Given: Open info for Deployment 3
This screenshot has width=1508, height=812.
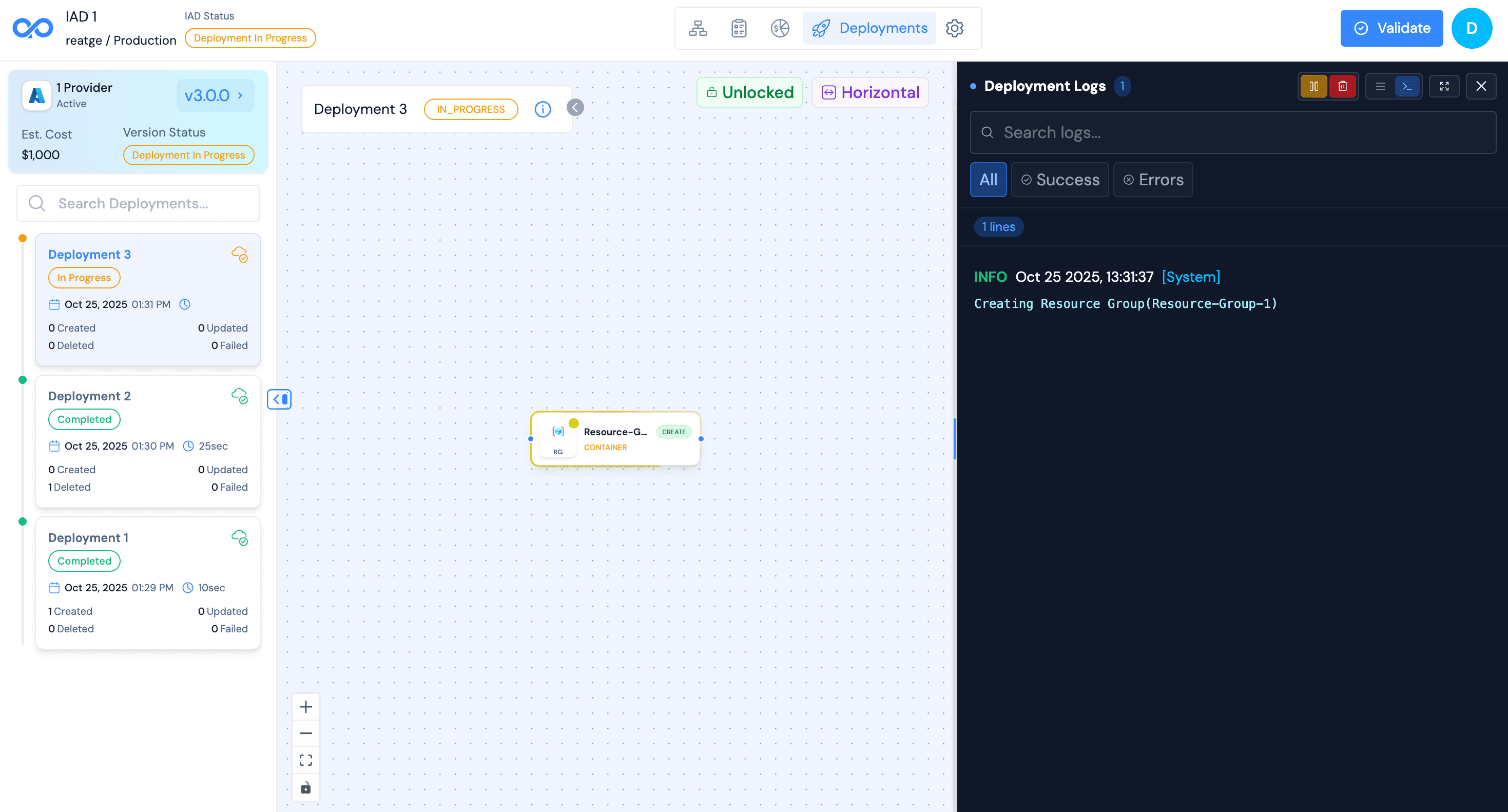Looking at the screenshot, I should pos(542,109).
